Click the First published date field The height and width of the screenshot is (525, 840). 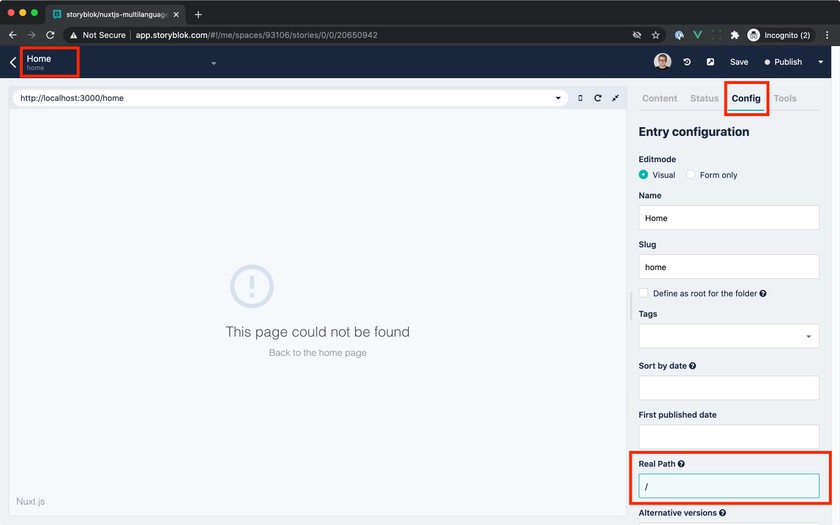[x=729, y=437]
